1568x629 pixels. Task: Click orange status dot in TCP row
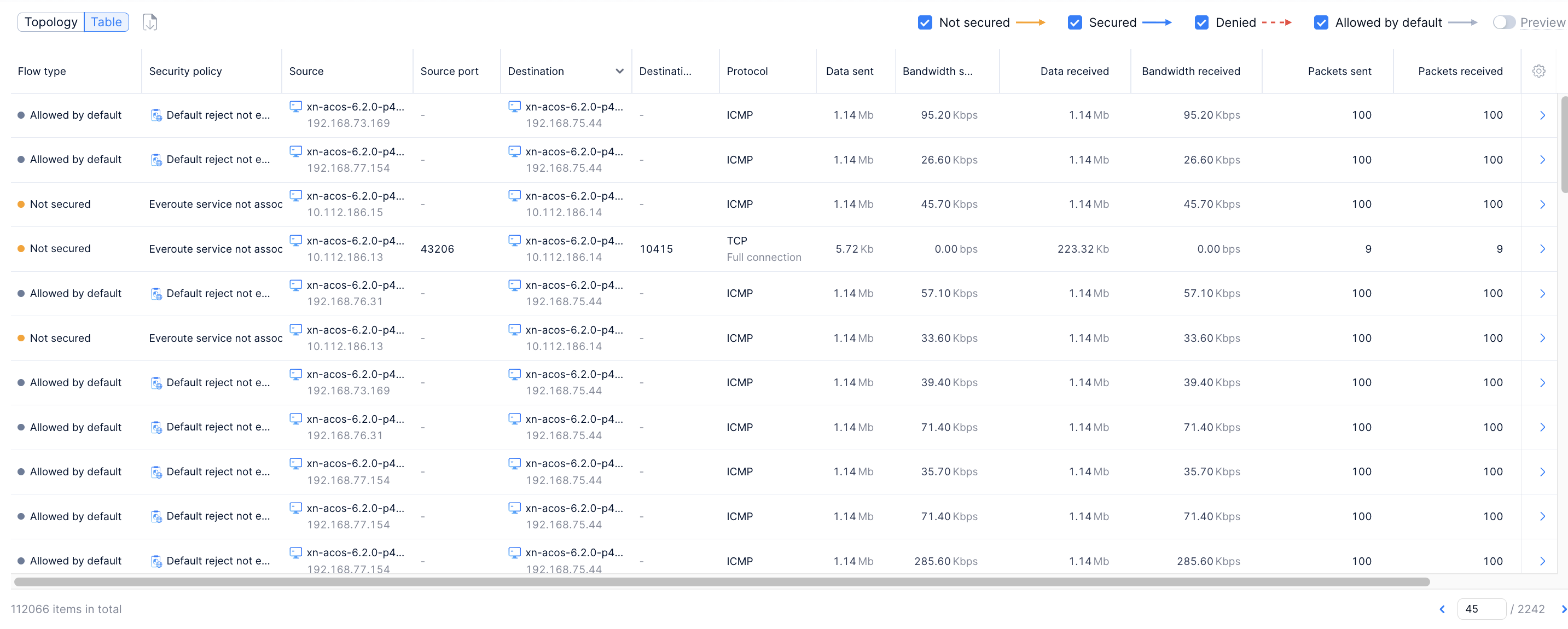point(21,249)
